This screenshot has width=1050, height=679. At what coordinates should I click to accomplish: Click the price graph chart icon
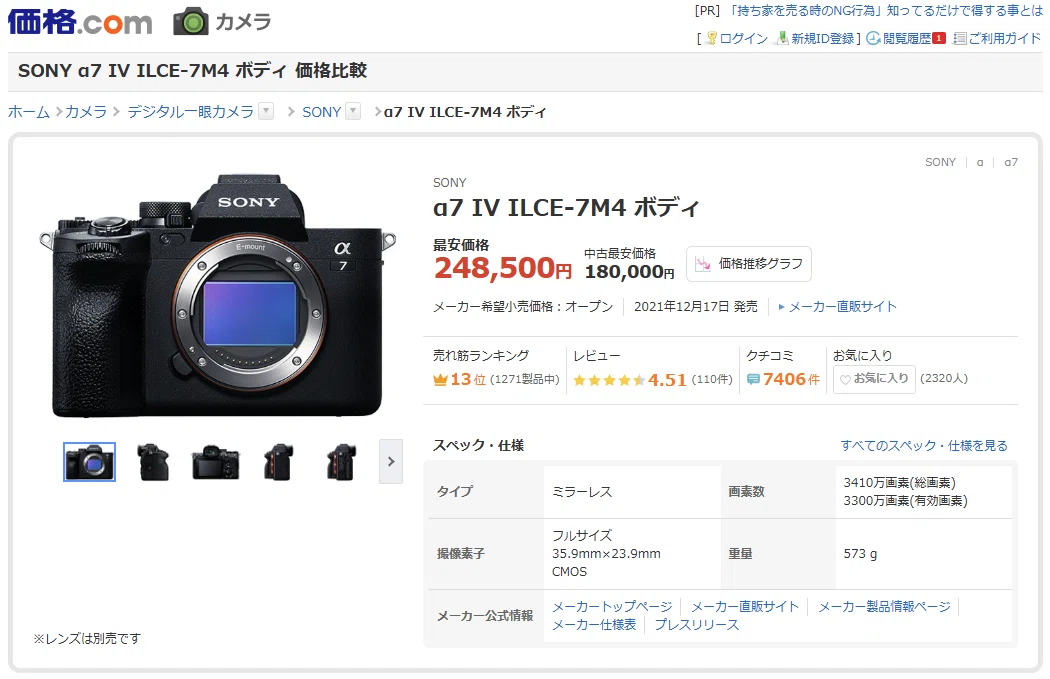click(703, 264)
